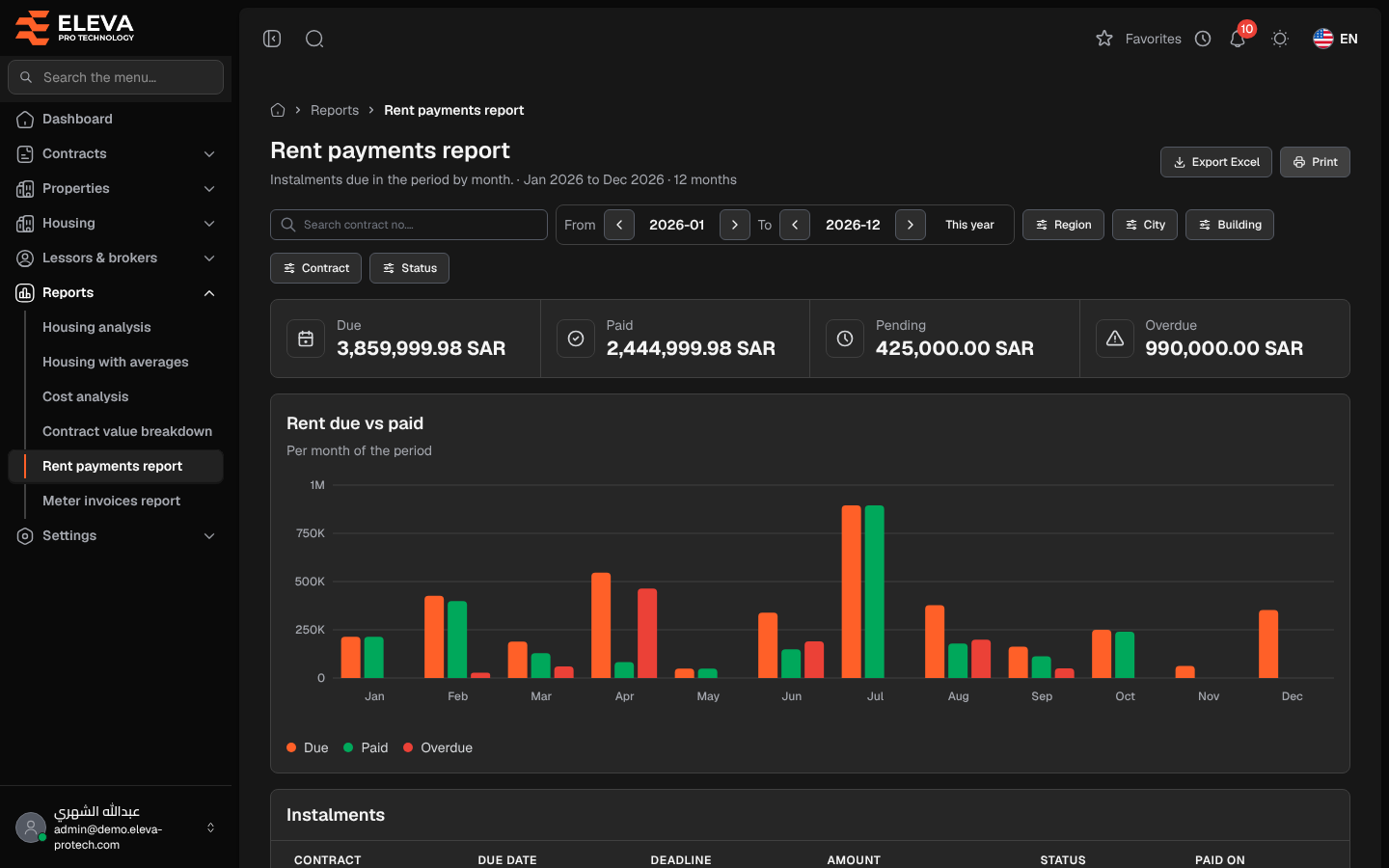Click the Dashboard home icon in sidebar

point(25,120)
